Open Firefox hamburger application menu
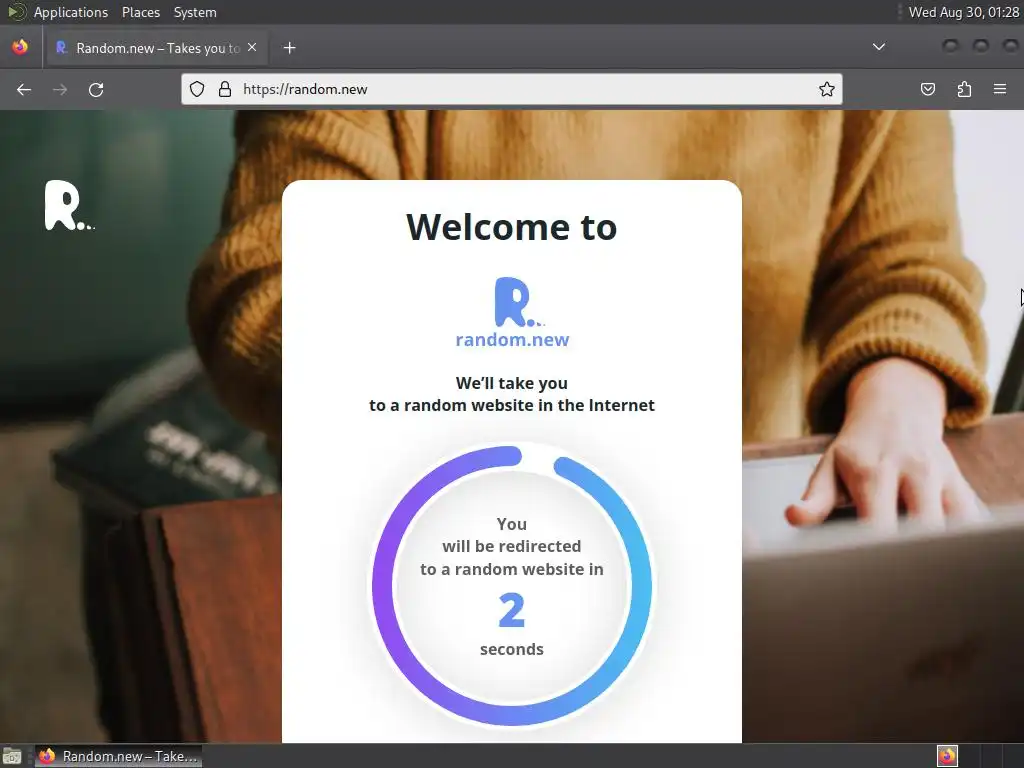The image size is (1024, 768). (1000, 89)
